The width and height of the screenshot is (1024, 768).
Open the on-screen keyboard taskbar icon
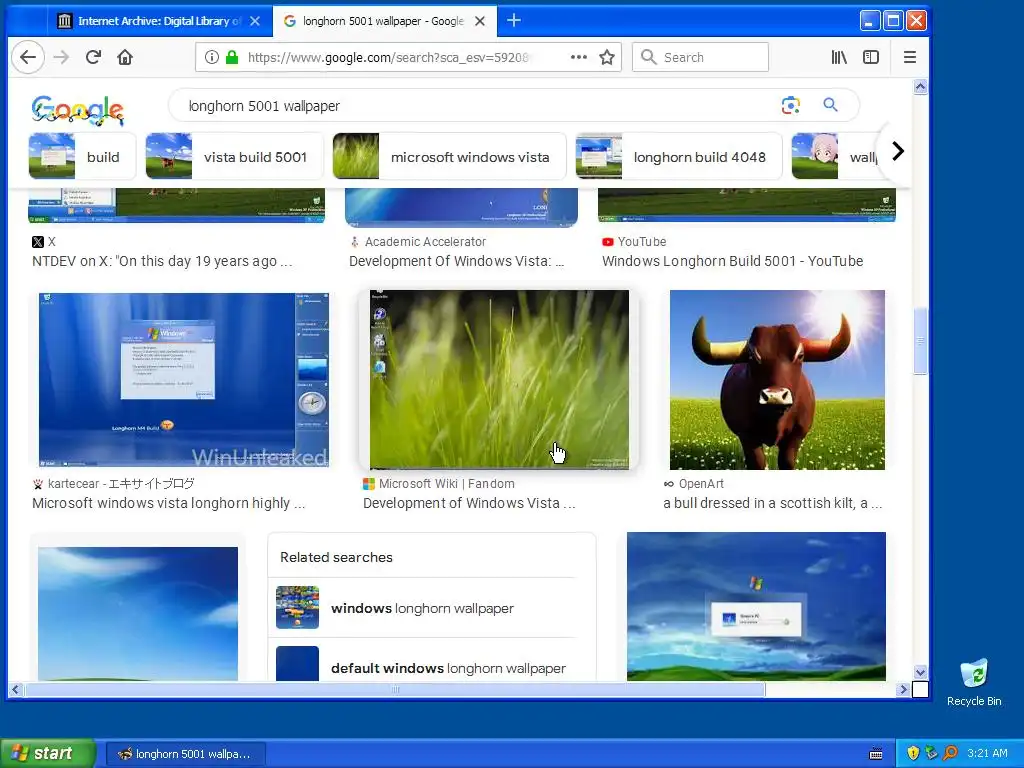tap(876, 754)
